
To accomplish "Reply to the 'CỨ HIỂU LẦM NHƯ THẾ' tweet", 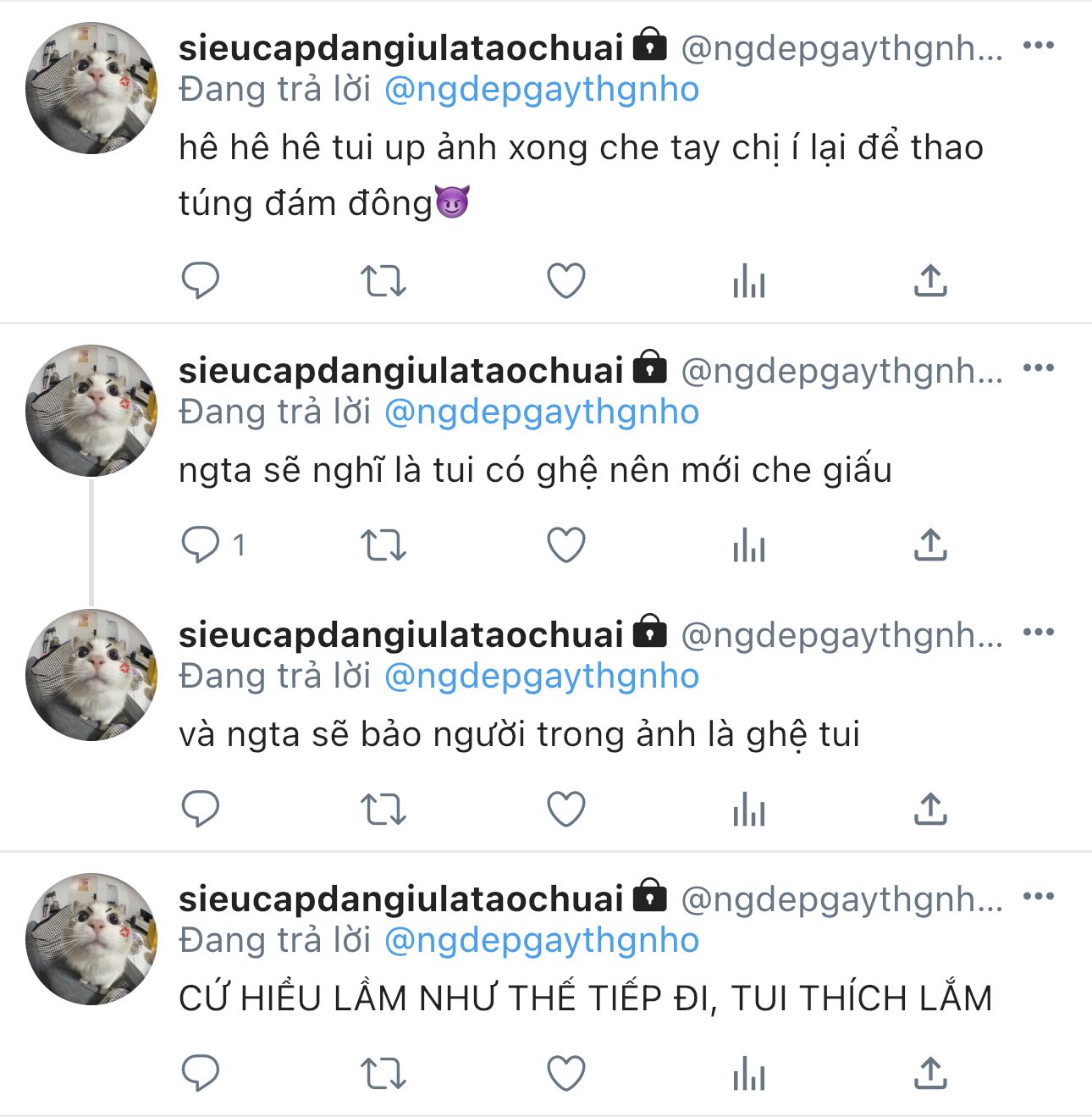I will coord(201,1074).
